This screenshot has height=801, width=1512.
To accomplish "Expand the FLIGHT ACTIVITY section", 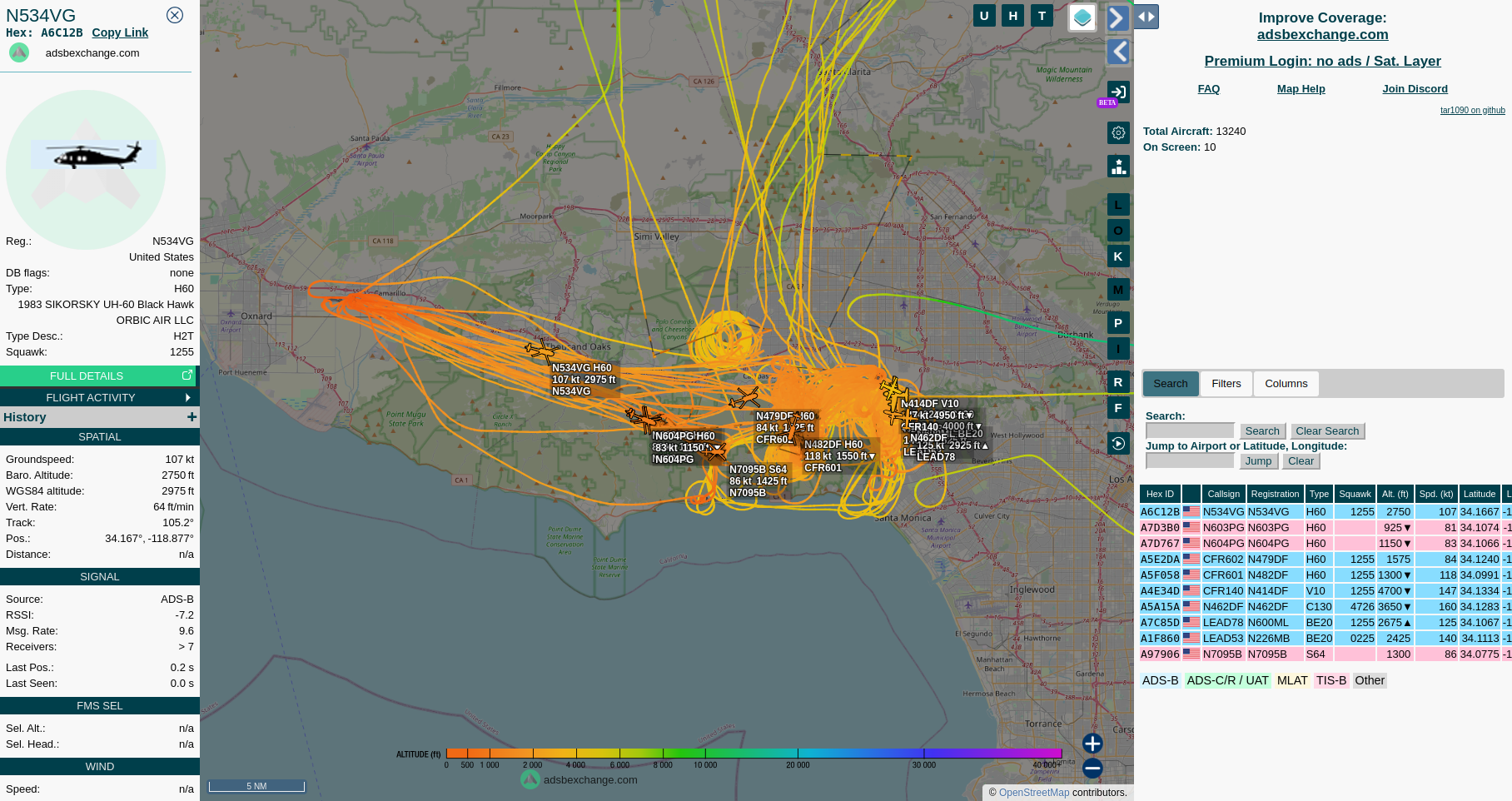I will pyautogui.click(x=98, y=397).
